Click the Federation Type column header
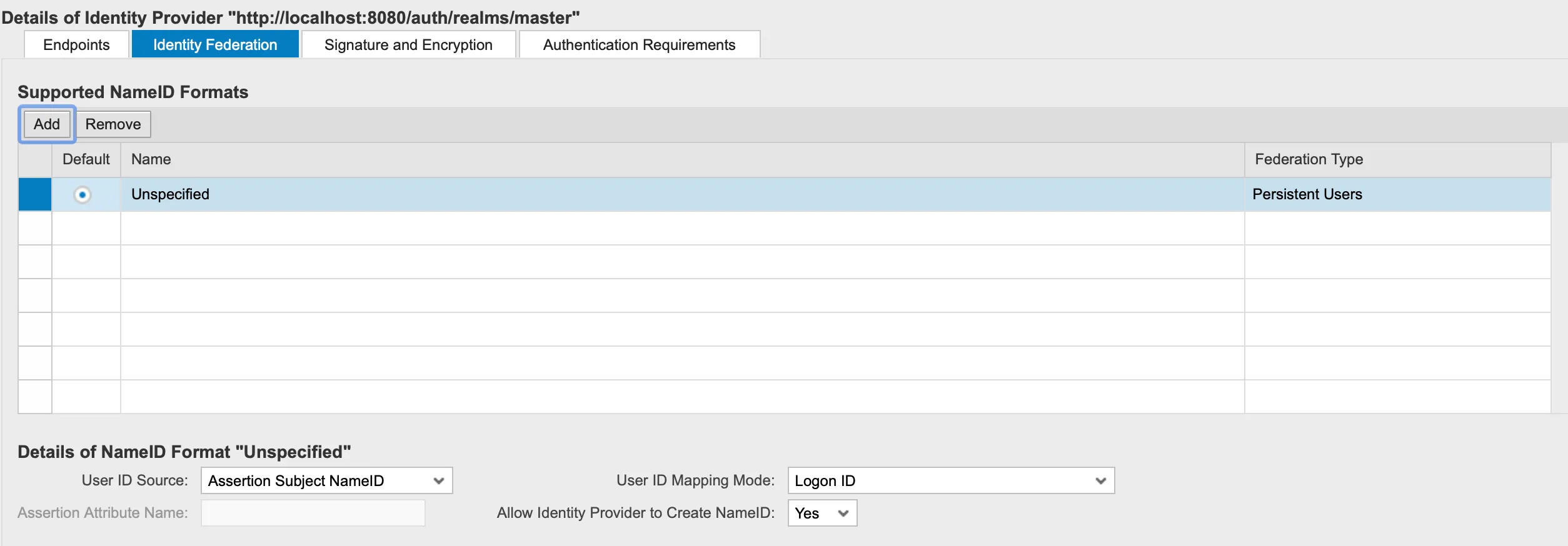This screenshot has width=1568, height=546. [1309, 159]
